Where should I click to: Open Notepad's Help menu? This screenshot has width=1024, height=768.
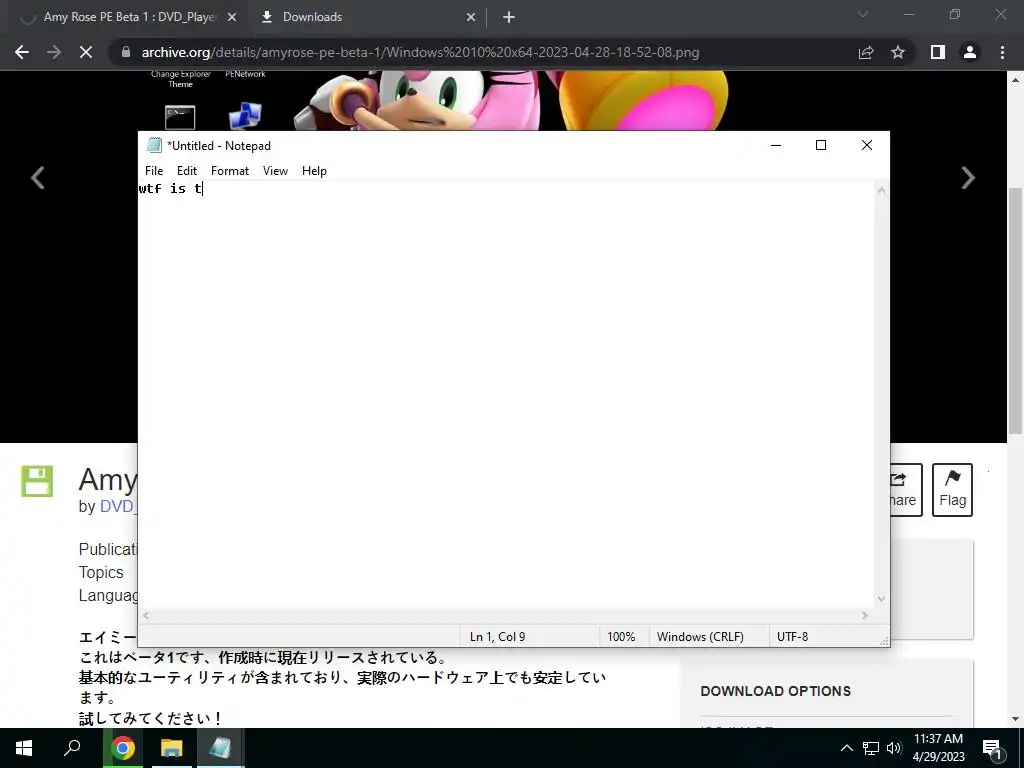coord(314,170)
